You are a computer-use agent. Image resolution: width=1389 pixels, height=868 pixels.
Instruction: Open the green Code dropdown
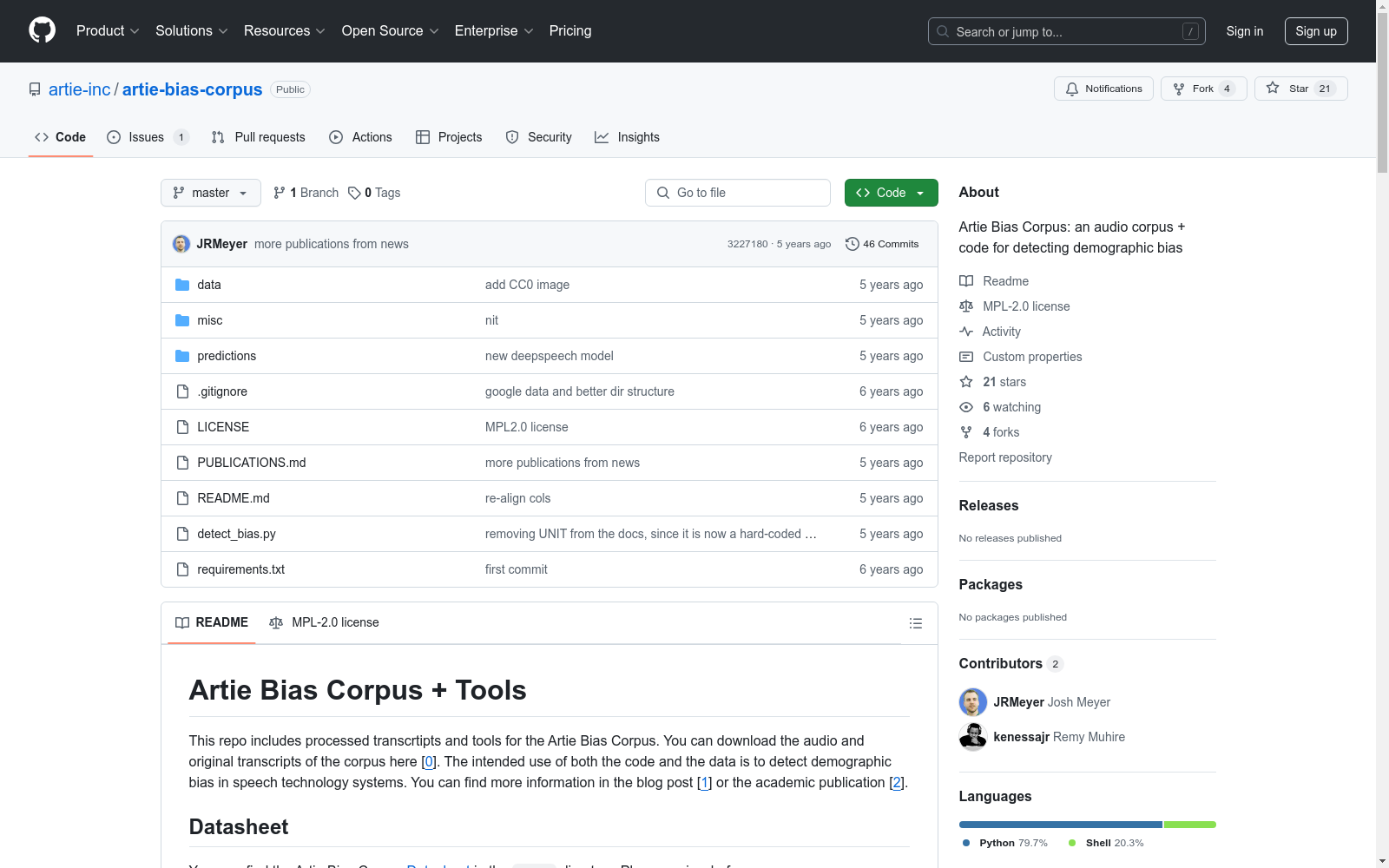[891, 193]
